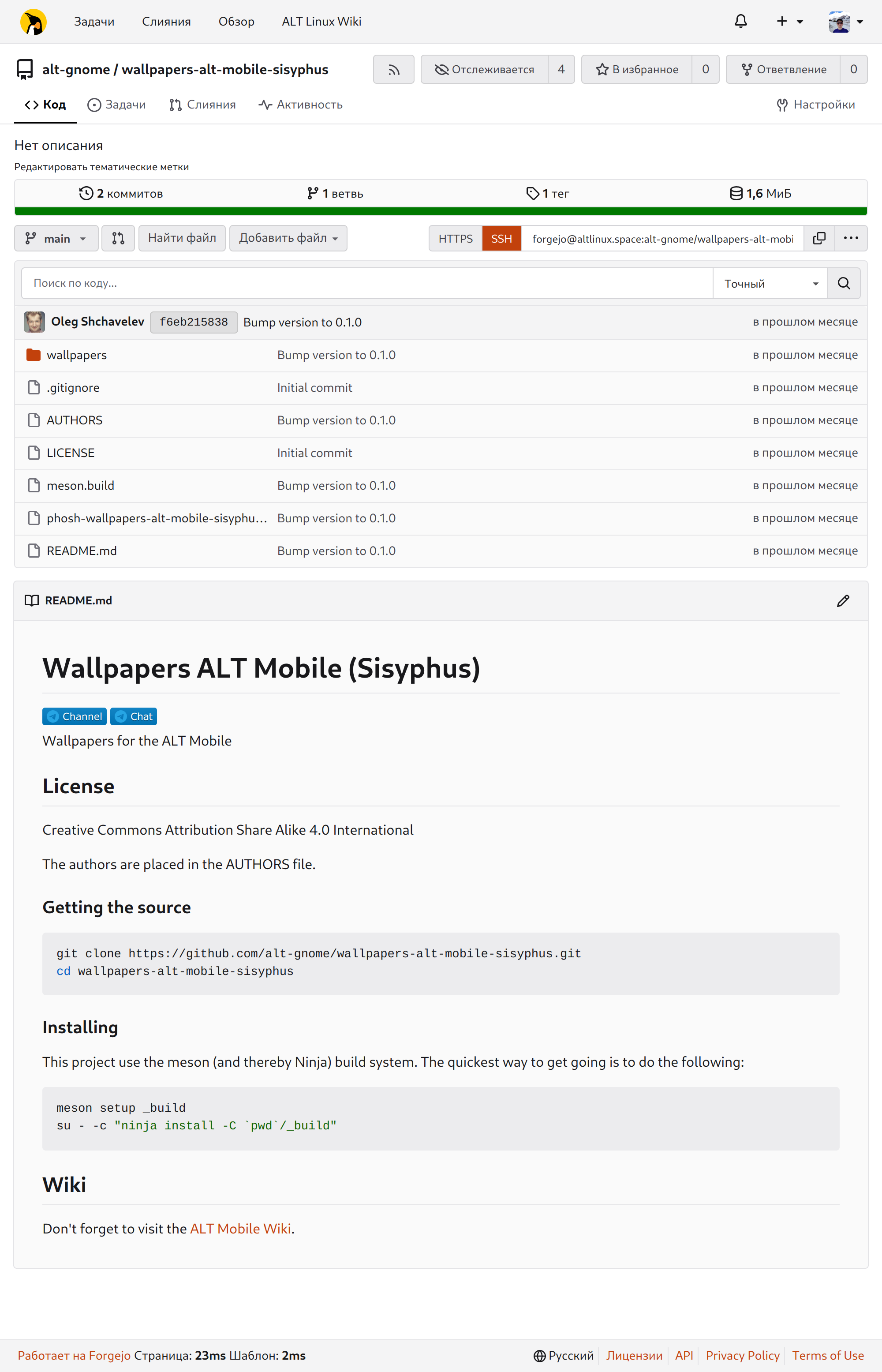Switch clone protocol to HTTPS
The height and width of the screenshot is (1372, 882).
(455, 238)
